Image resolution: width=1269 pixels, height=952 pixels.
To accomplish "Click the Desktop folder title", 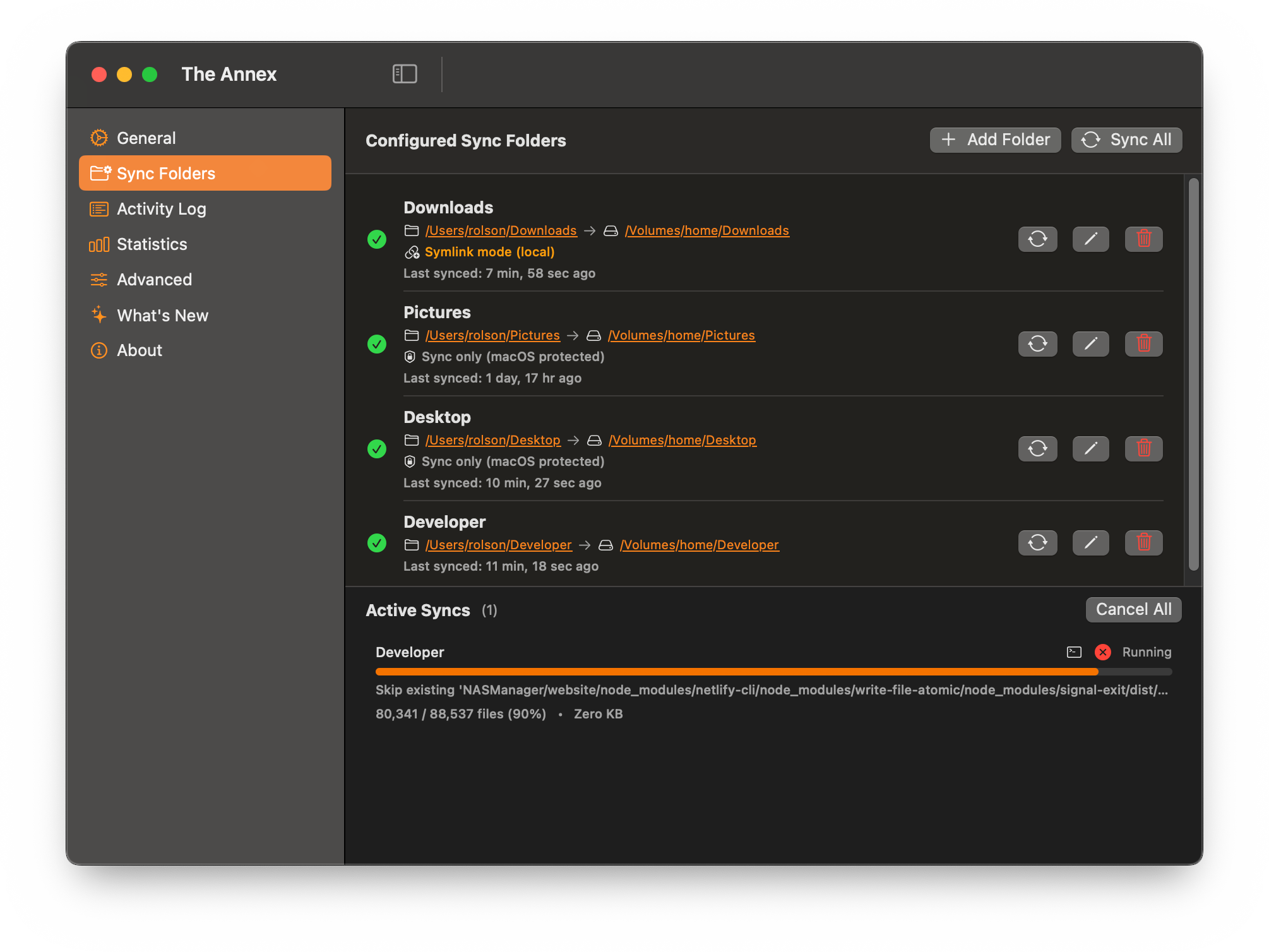I will click(437, 417).
